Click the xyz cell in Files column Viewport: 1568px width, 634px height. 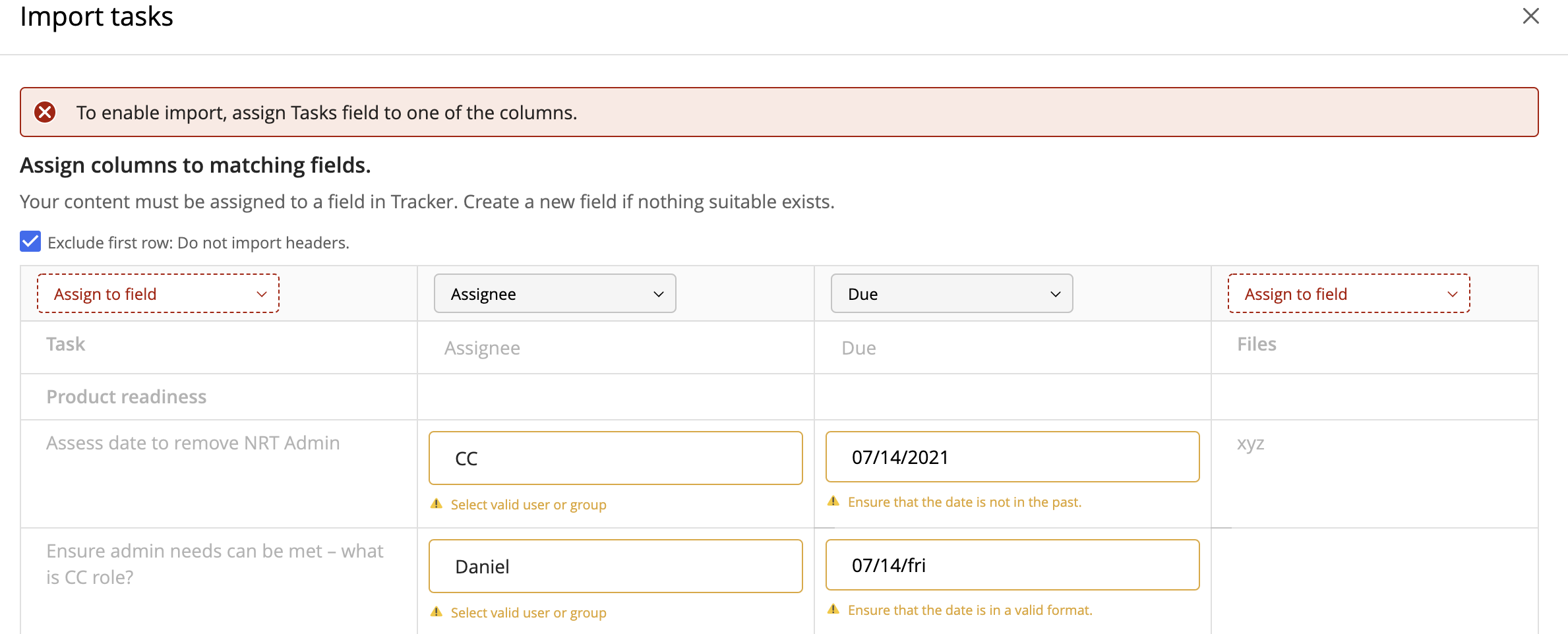coord(1250,443)
